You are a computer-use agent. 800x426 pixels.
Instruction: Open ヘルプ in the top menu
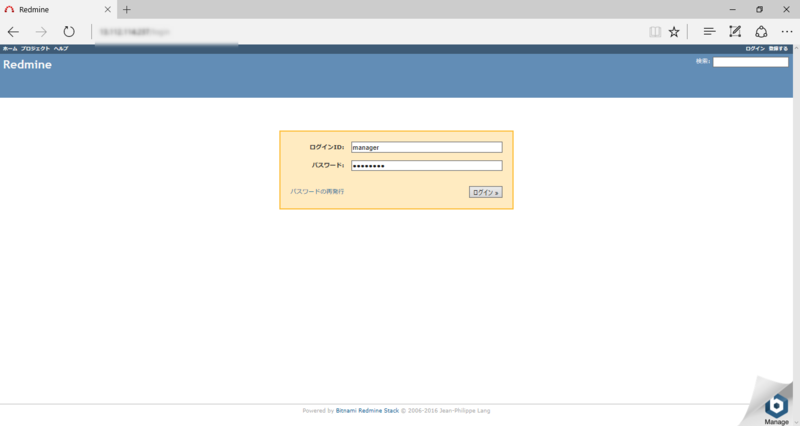[61, 48]
